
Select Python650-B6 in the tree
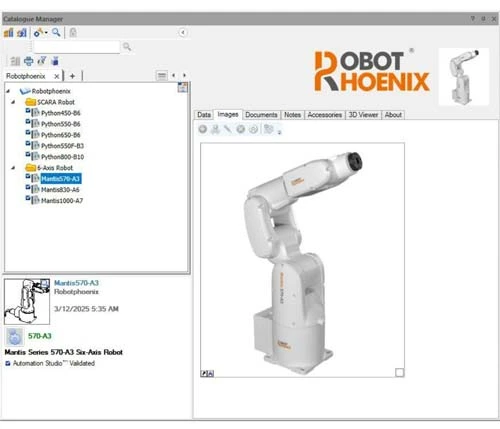(x=61, y=135)
